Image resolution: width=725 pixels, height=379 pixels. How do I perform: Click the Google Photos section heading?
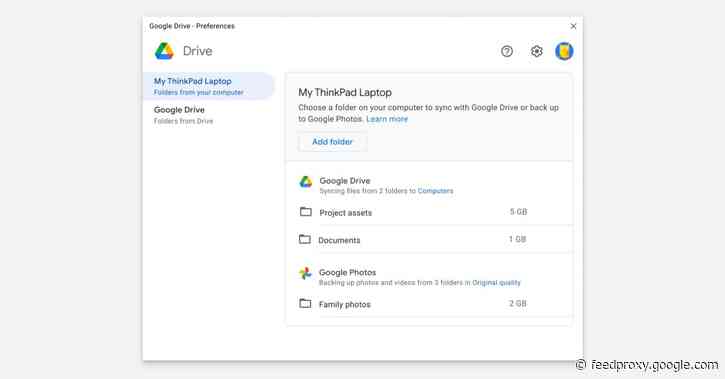[x=347, y=273]
